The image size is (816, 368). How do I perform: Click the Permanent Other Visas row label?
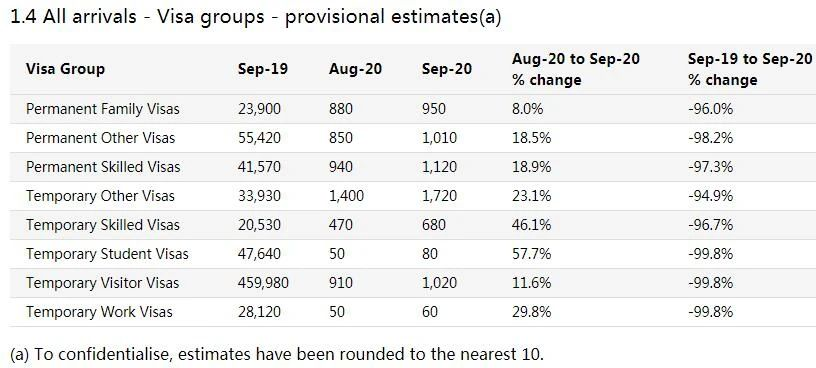click(100, 138)
